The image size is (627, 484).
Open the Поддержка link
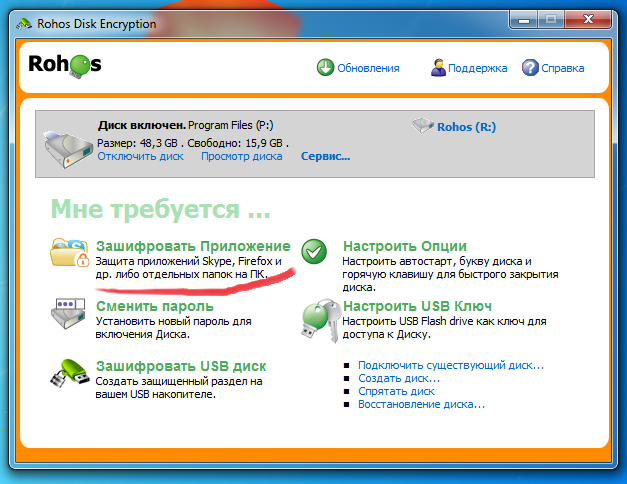[477, 68]
